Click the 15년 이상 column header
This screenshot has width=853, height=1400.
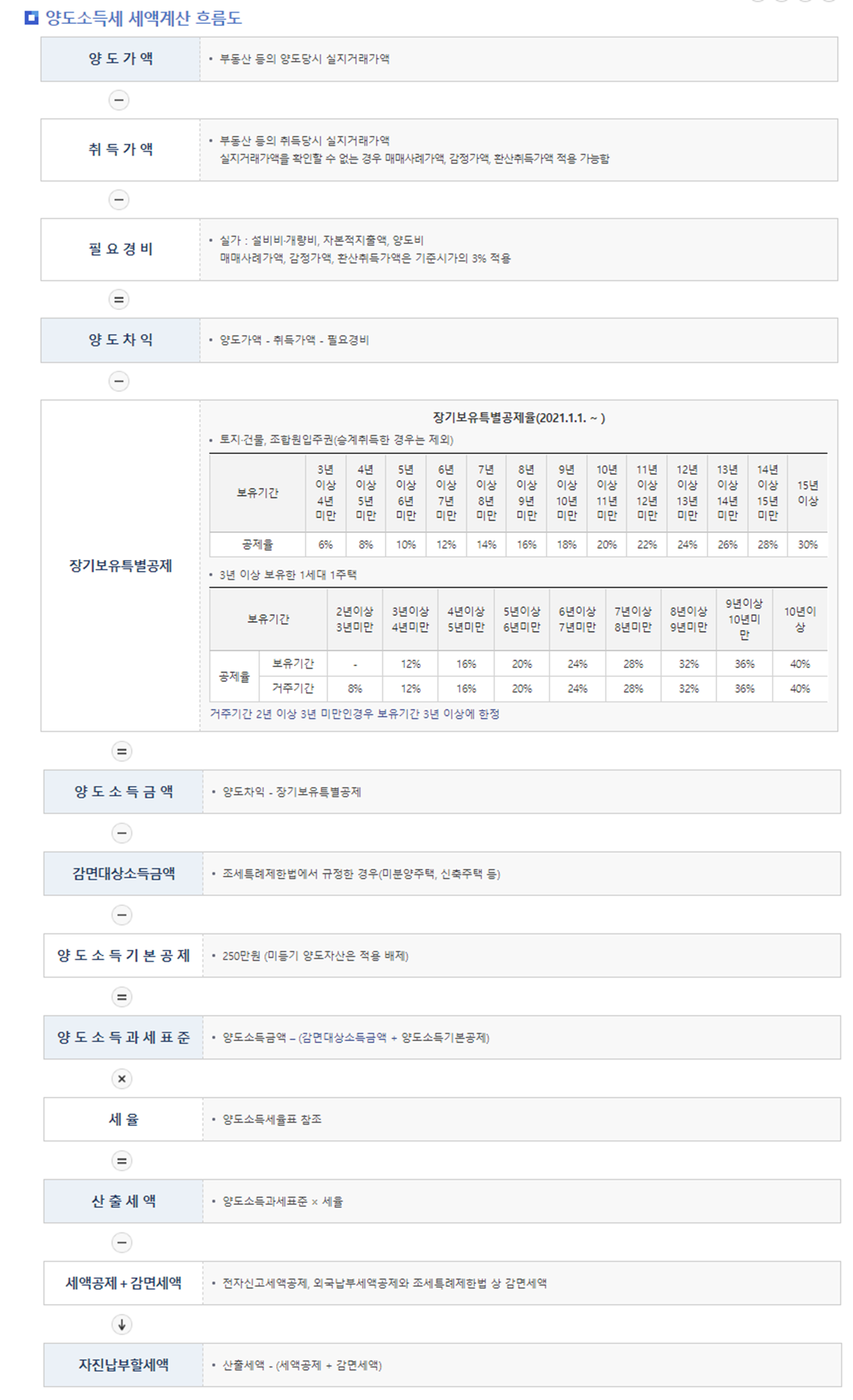click(x=808, y=493)
